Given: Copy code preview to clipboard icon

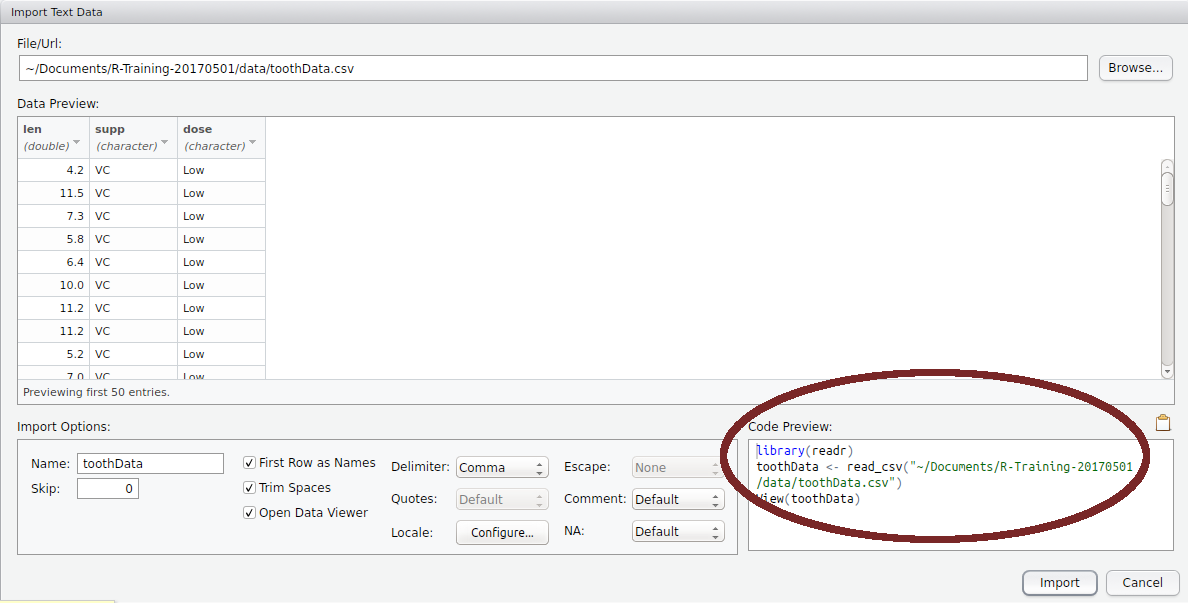Looking at the screenshot, I should pyautogui.click(x=1162, y=423).
